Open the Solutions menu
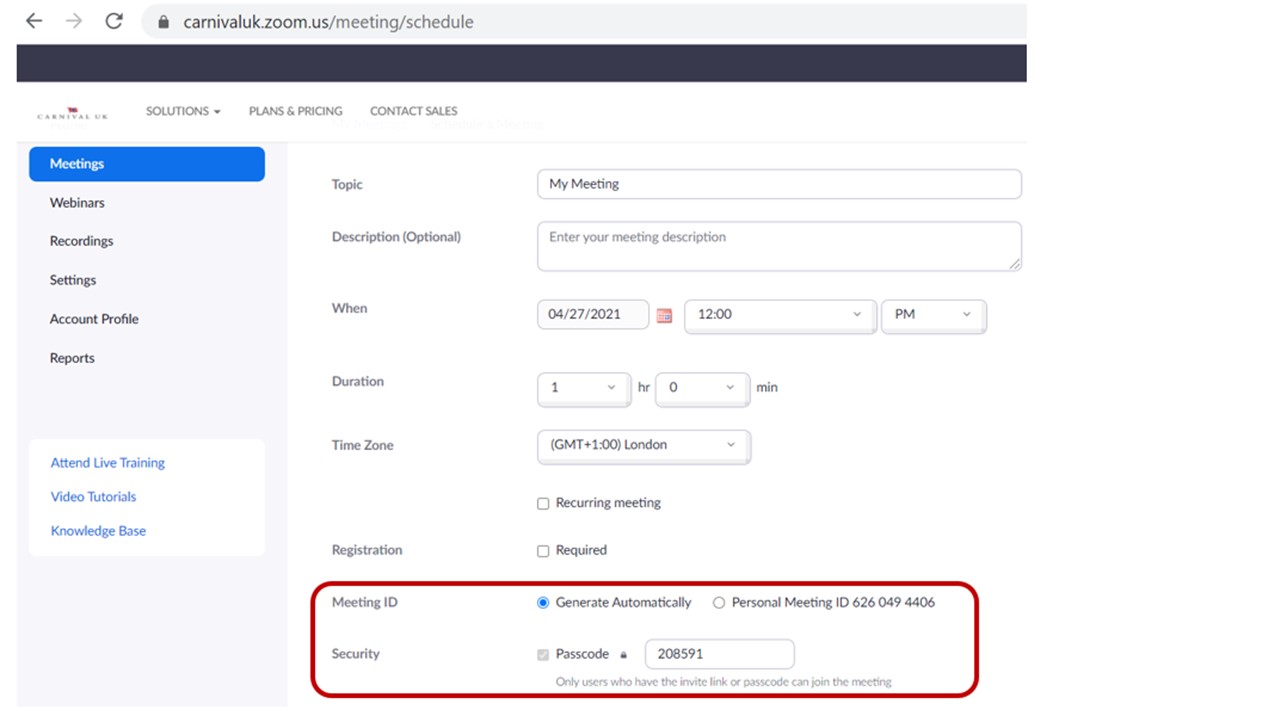 [x=183, y=111]
